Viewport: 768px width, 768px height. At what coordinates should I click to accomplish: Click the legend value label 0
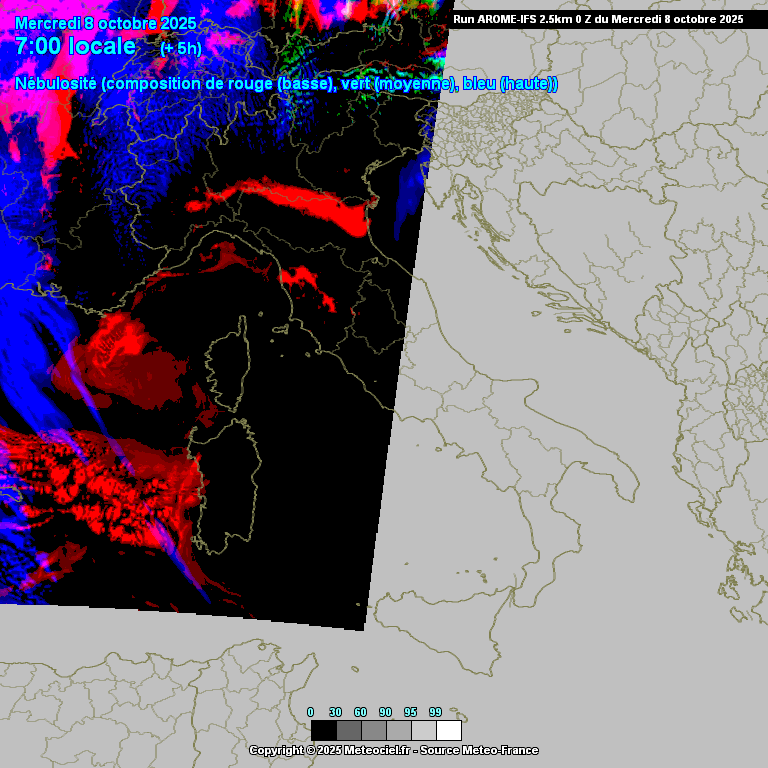point(310,712)
